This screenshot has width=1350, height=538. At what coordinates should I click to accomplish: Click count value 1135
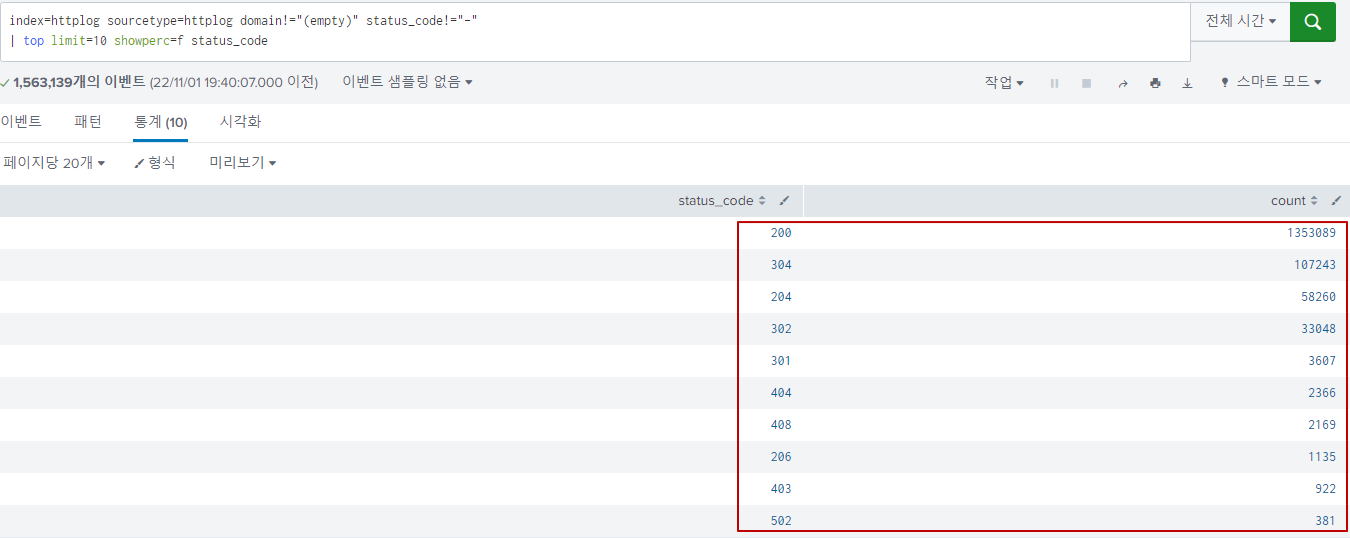[1322, 457]
